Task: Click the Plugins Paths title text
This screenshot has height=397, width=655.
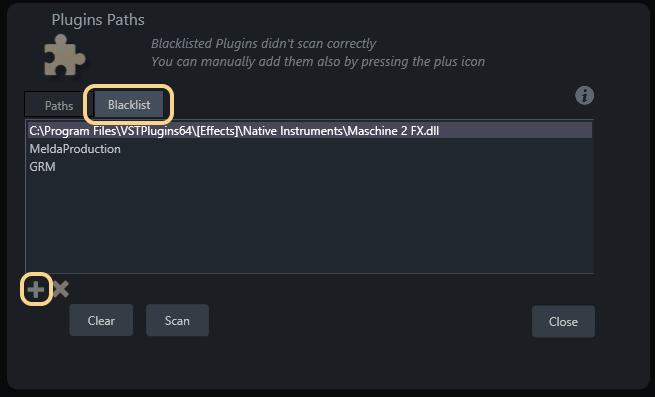Action: point(98,20)
